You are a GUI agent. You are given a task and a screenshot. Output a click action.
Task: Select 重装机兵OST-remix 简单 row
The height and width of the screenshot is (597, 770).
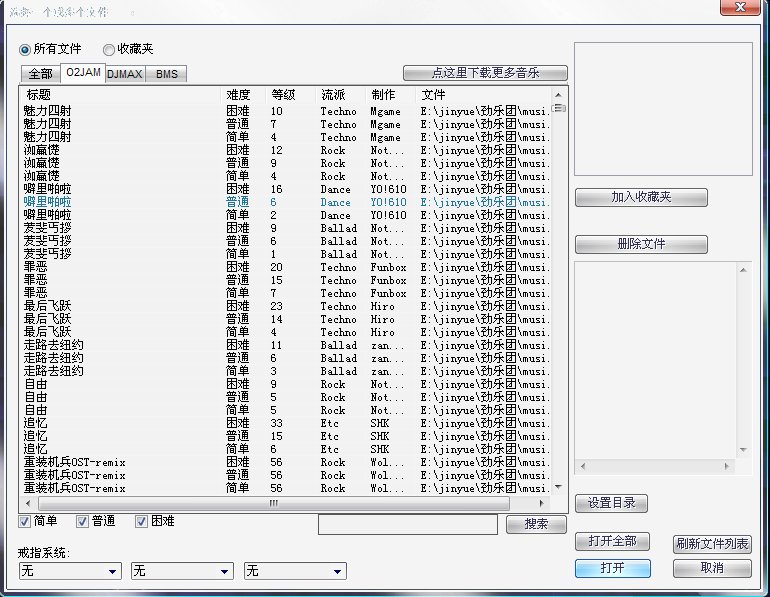point(286,488)
